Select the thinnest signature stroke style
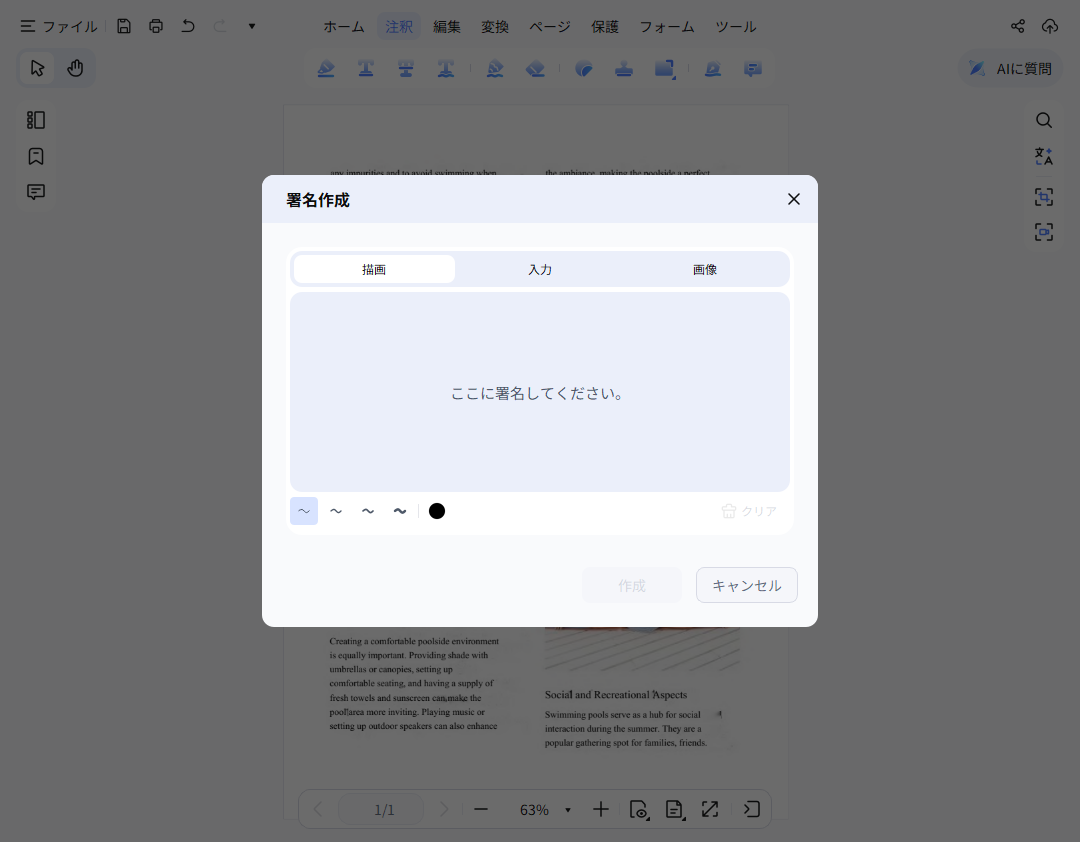 click(304, 511)
